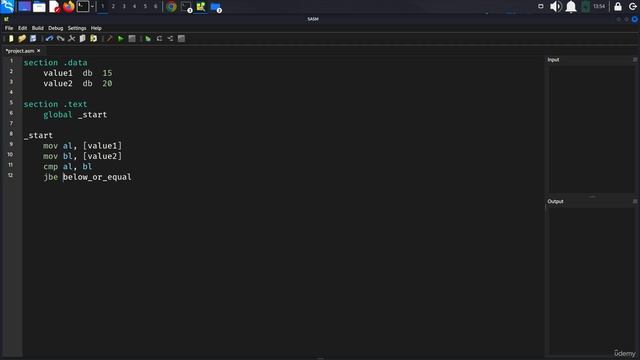
Task: Paste from clipboard using toolbar icon
Action: tap(93, 38)
